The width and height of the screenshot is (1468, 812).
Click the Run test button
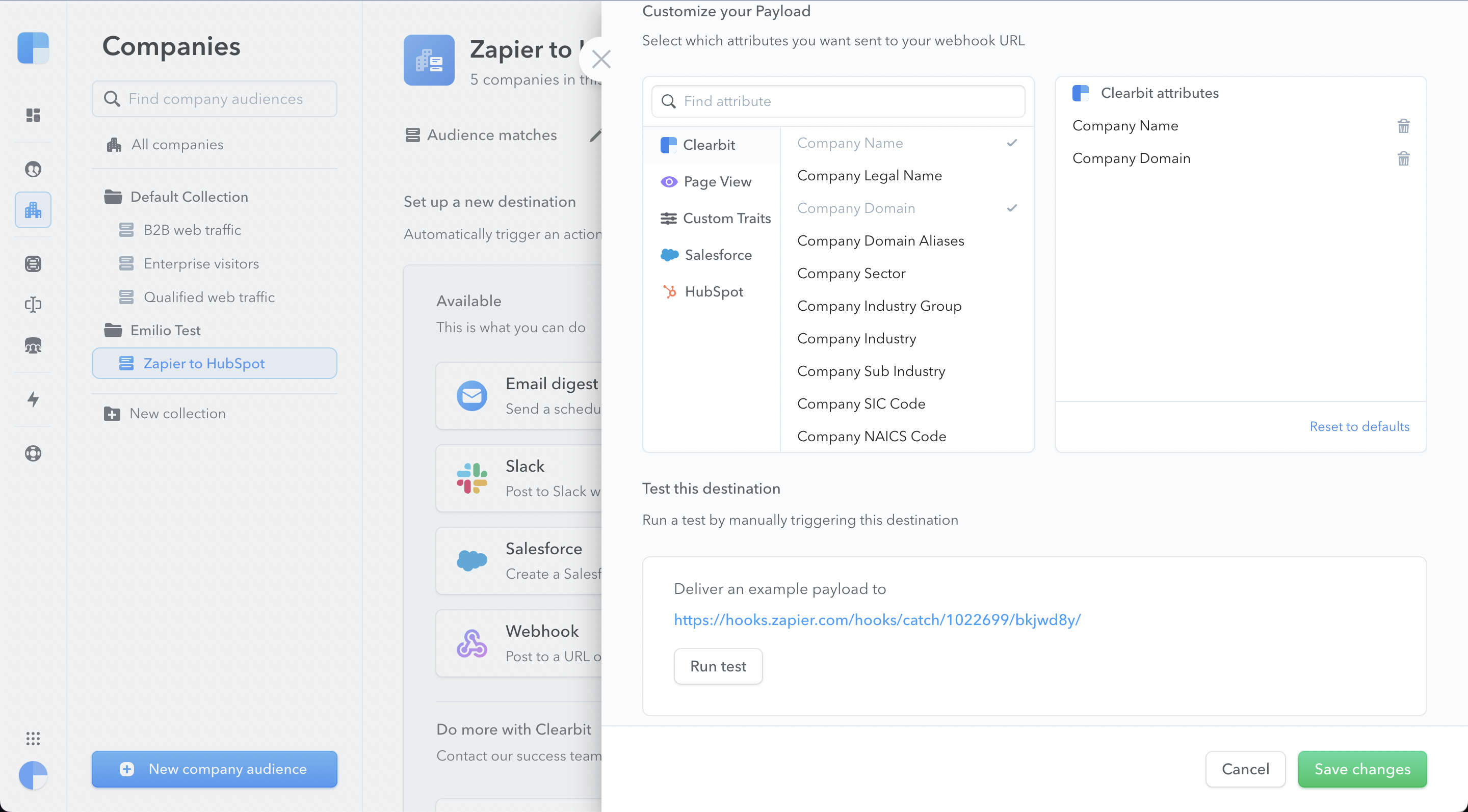(718, 666)
